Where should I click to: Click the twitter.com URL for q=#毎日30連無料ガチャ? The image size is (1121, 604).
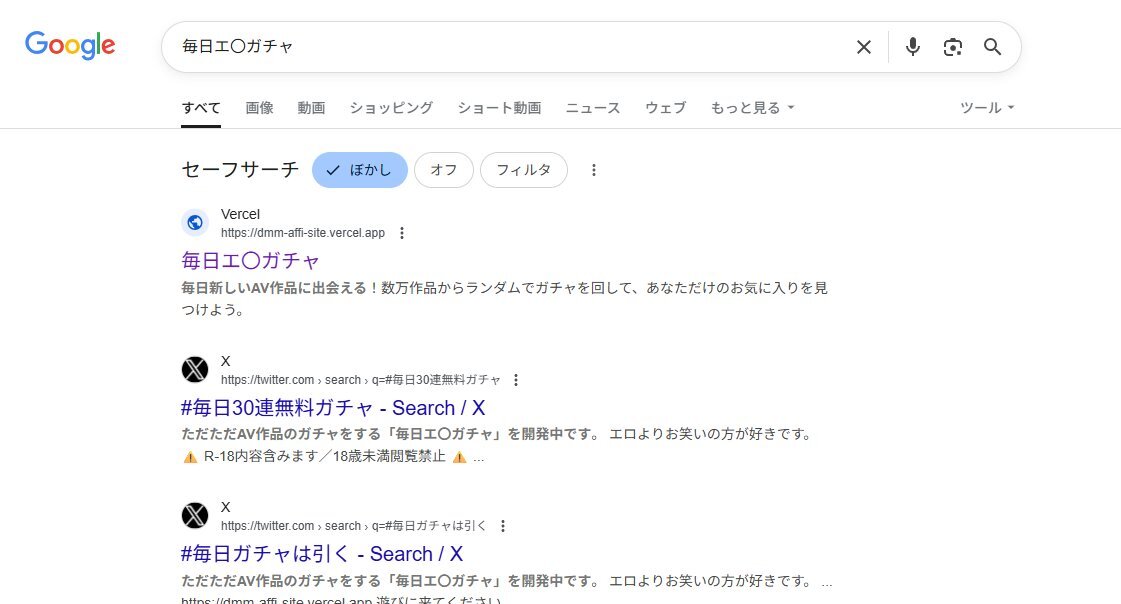point(360,380)
